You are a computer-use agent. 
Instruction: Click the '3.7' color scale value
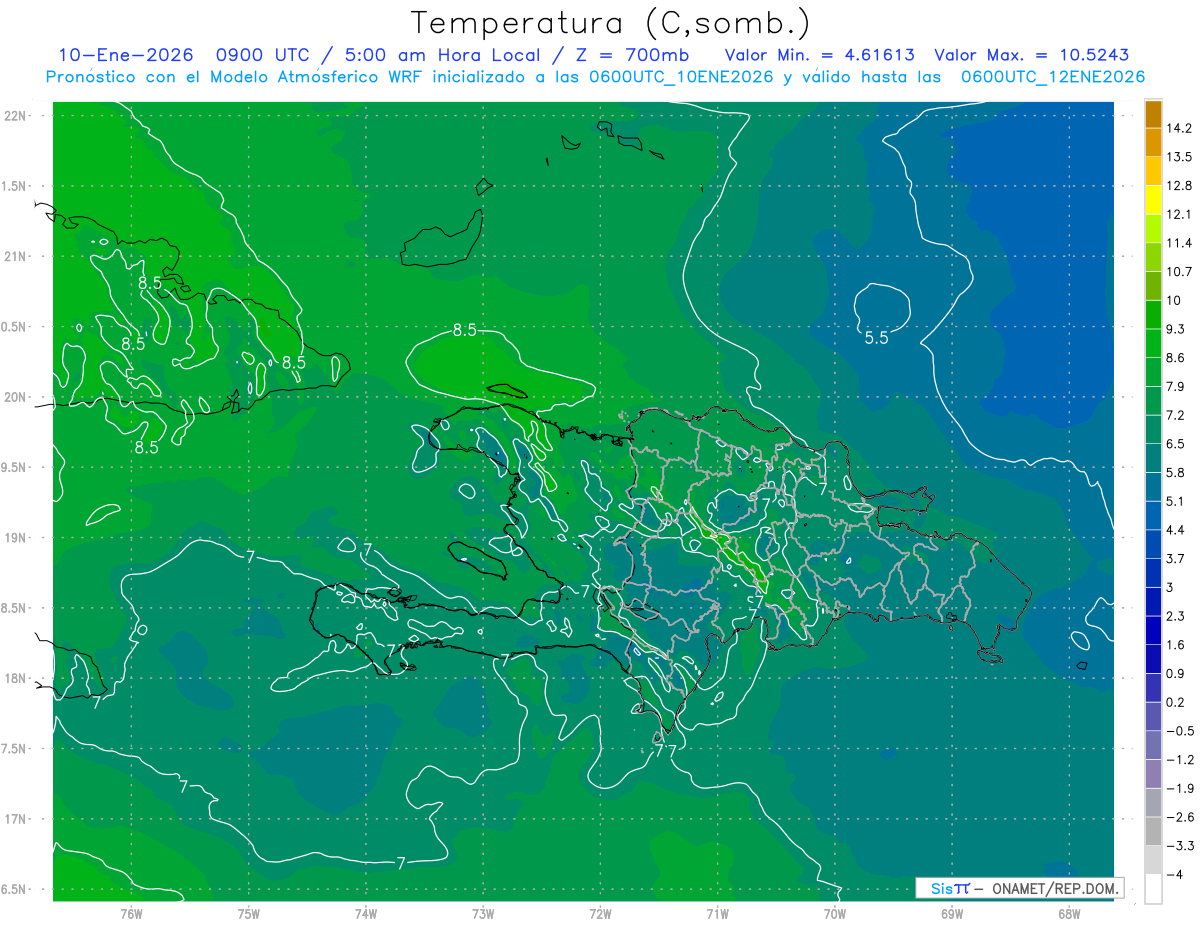pyautogui.click(x=1175, y=558)
